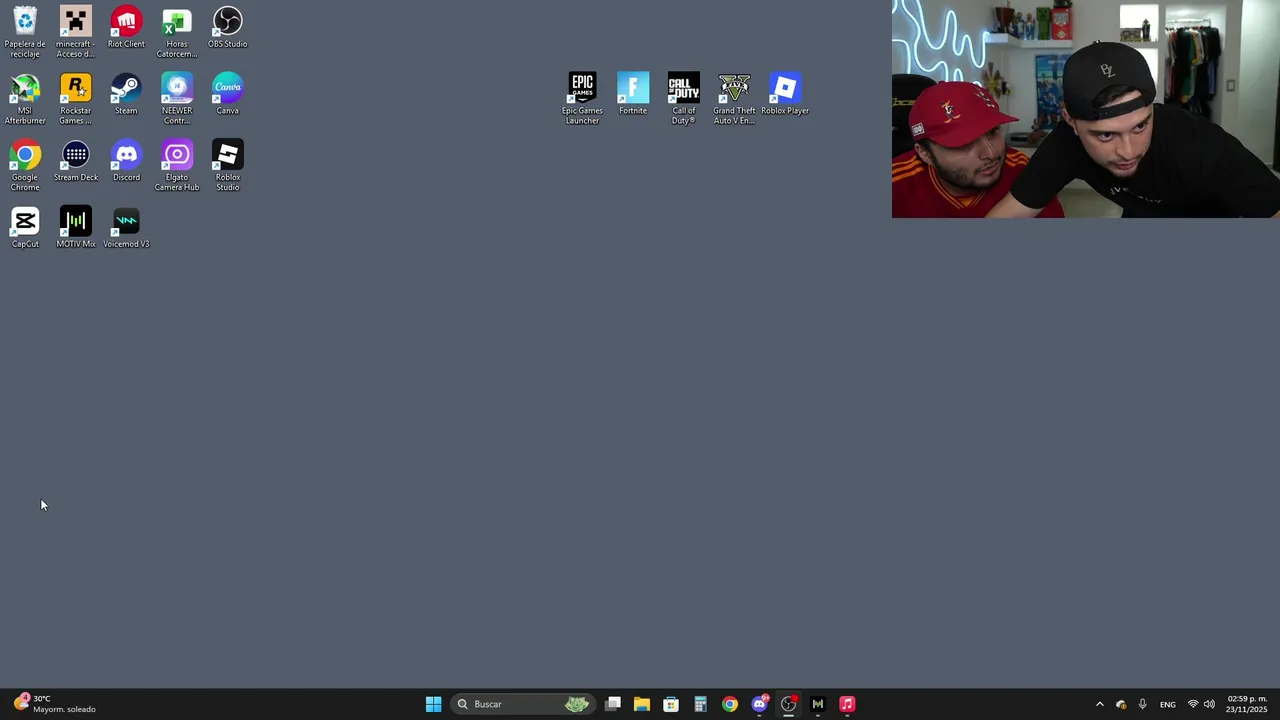Open the Calculator from the taskbar
1280x720 pixels.
(700, 704)
